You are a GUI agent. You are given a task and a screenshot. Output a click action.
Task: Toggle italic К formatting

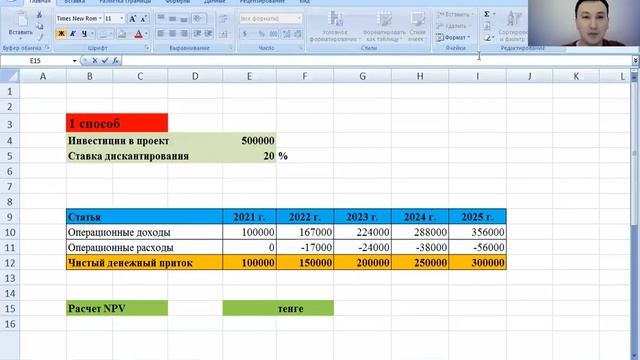click(73, 34)
